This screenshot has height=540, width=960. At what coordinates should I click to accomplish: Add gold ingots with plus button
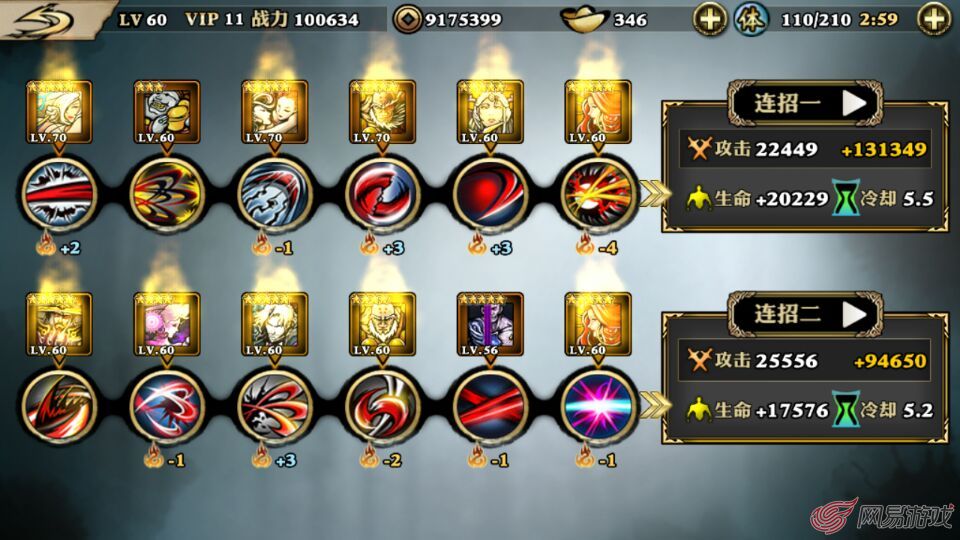[x=710, y=19]
